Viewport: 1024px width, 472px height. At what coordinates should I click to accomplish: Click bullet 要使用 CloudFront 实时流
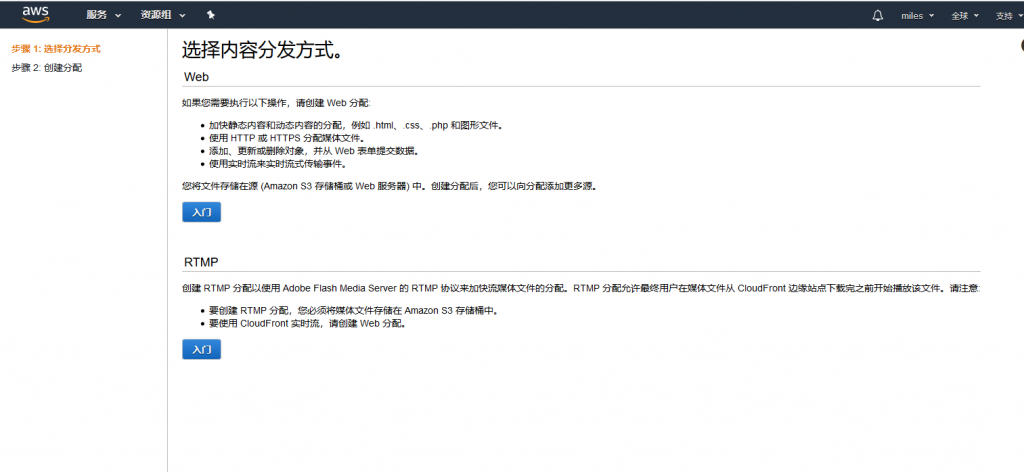[308, 324]
